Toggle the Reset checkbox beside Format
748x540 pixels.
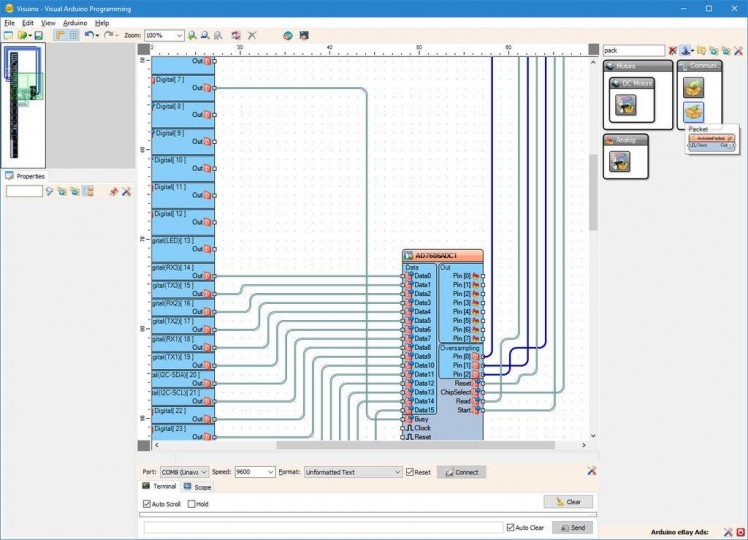(410, 472)
